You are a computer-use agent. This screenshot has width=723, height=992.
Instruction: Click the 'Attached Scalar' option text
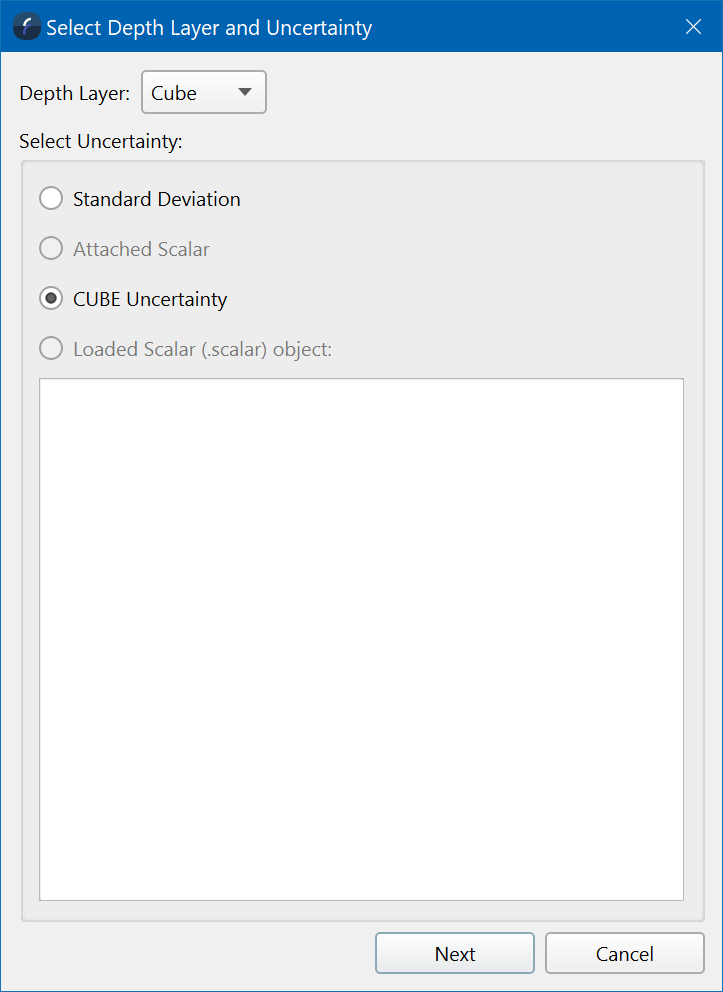click(x=141, y=249)
